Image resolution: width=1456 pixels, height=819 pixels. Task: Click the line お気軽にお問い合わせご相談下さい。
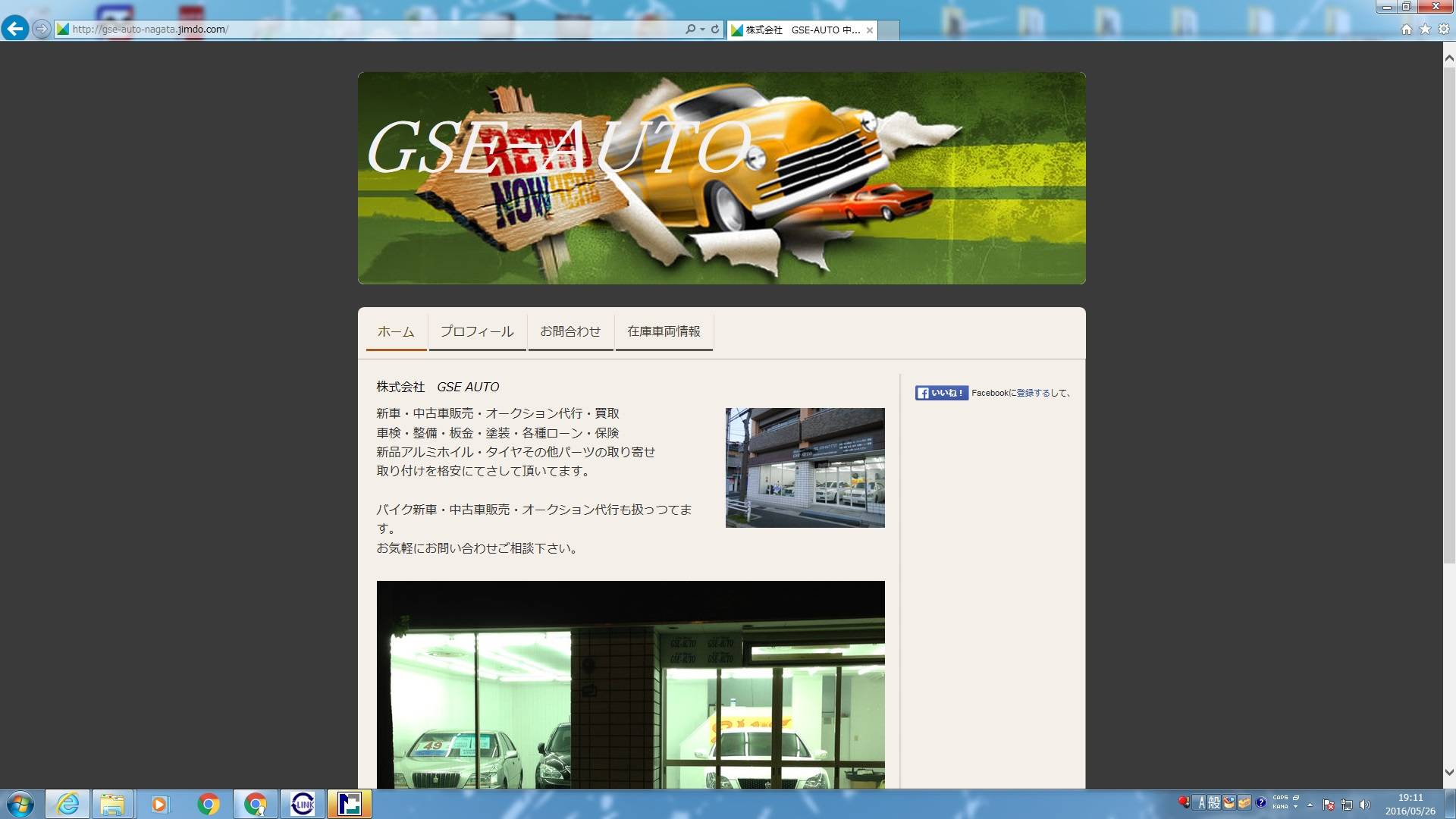pyautogui.click(x=479, y=548)
